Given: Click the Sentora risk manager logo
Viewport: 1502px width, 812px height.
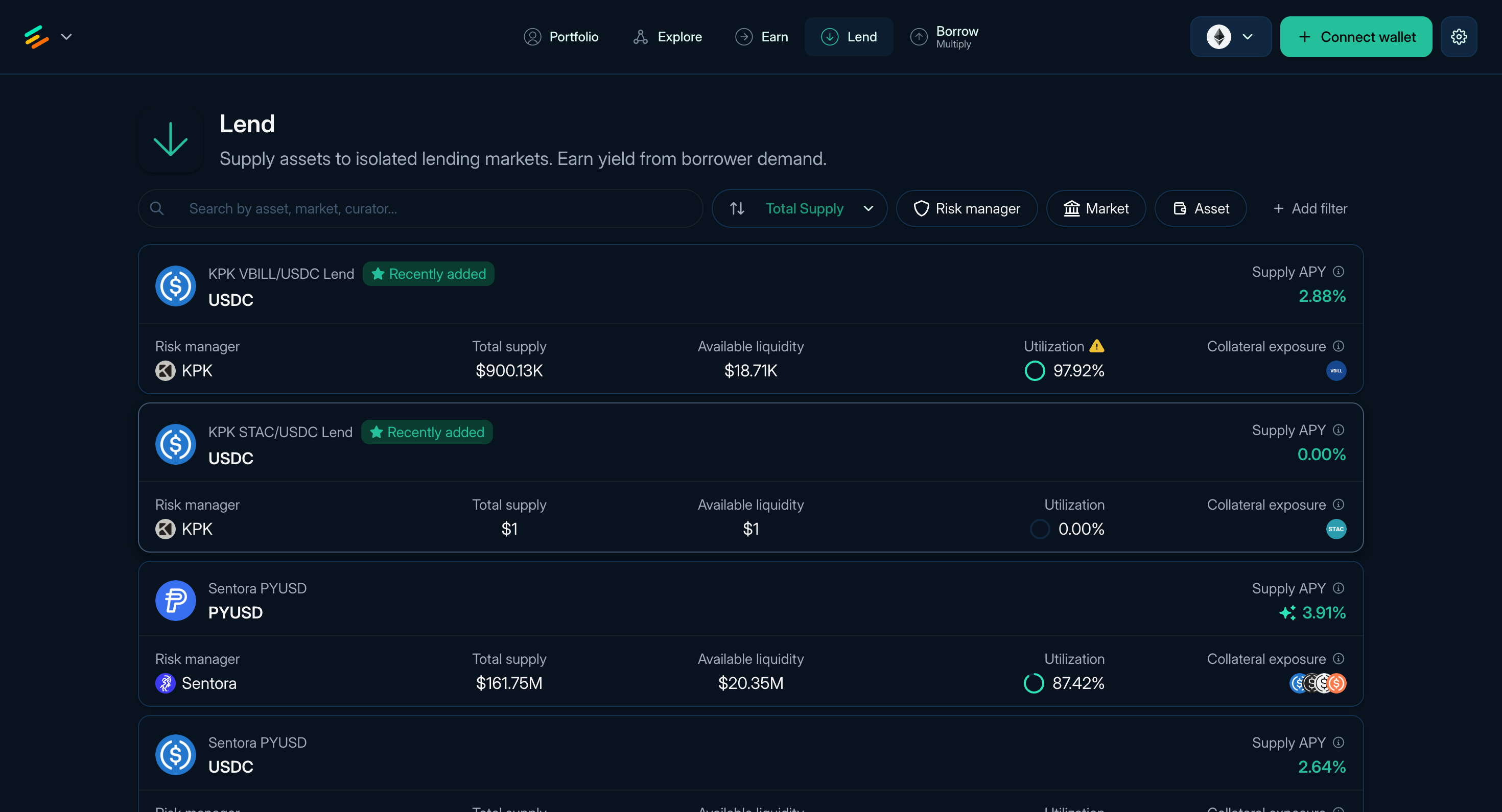Looking at the screenshot, I should coord(165,683).
